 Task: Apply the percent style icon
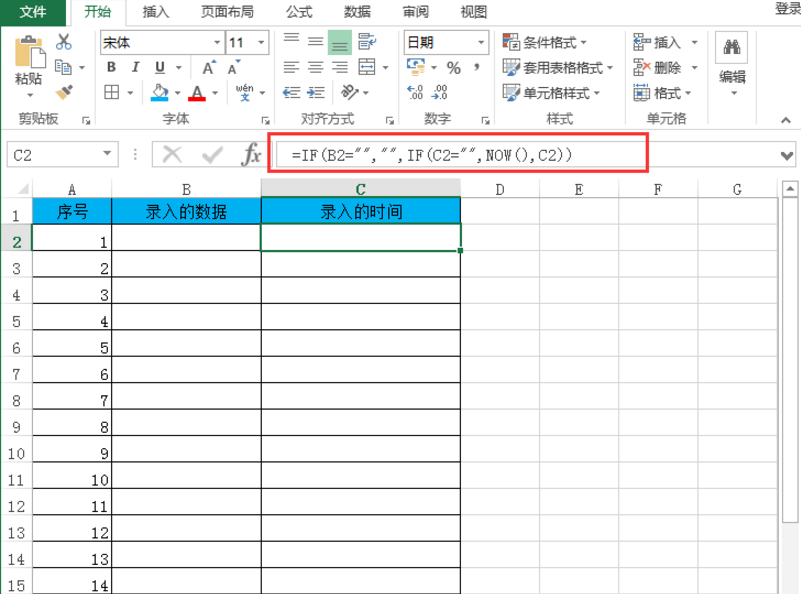coord(455,67)
